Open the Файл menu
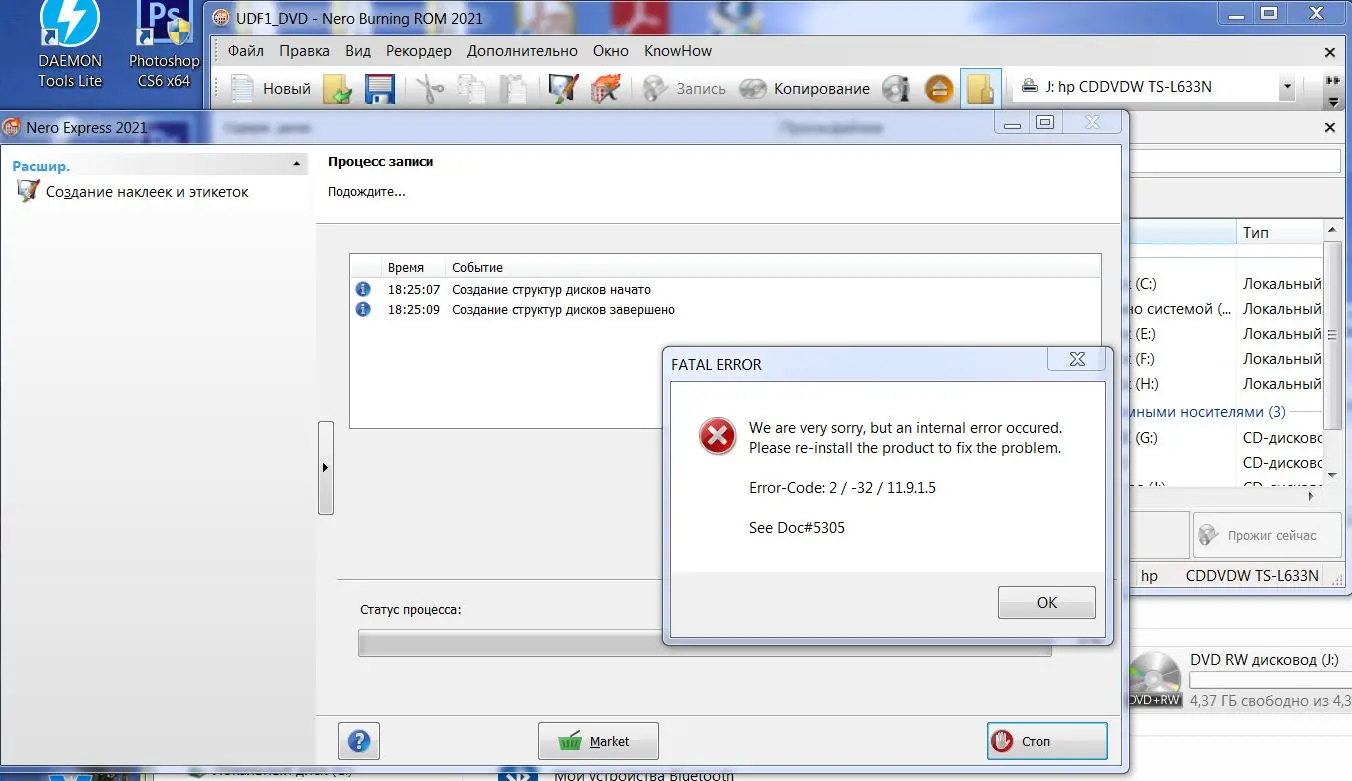Screen dimensions: 1352x781 tap(246, 51)
